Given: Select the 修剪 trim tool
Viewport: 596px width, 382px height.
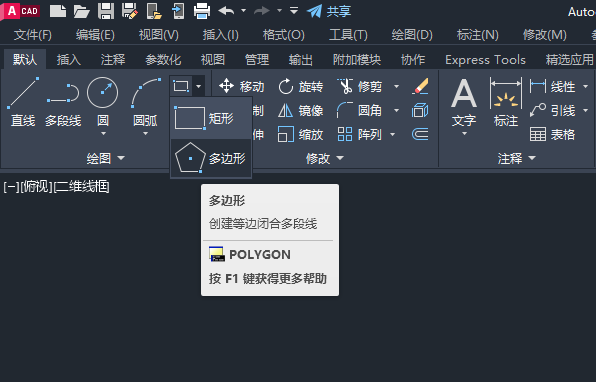Looking at the screenshot, I should point(360,86).
